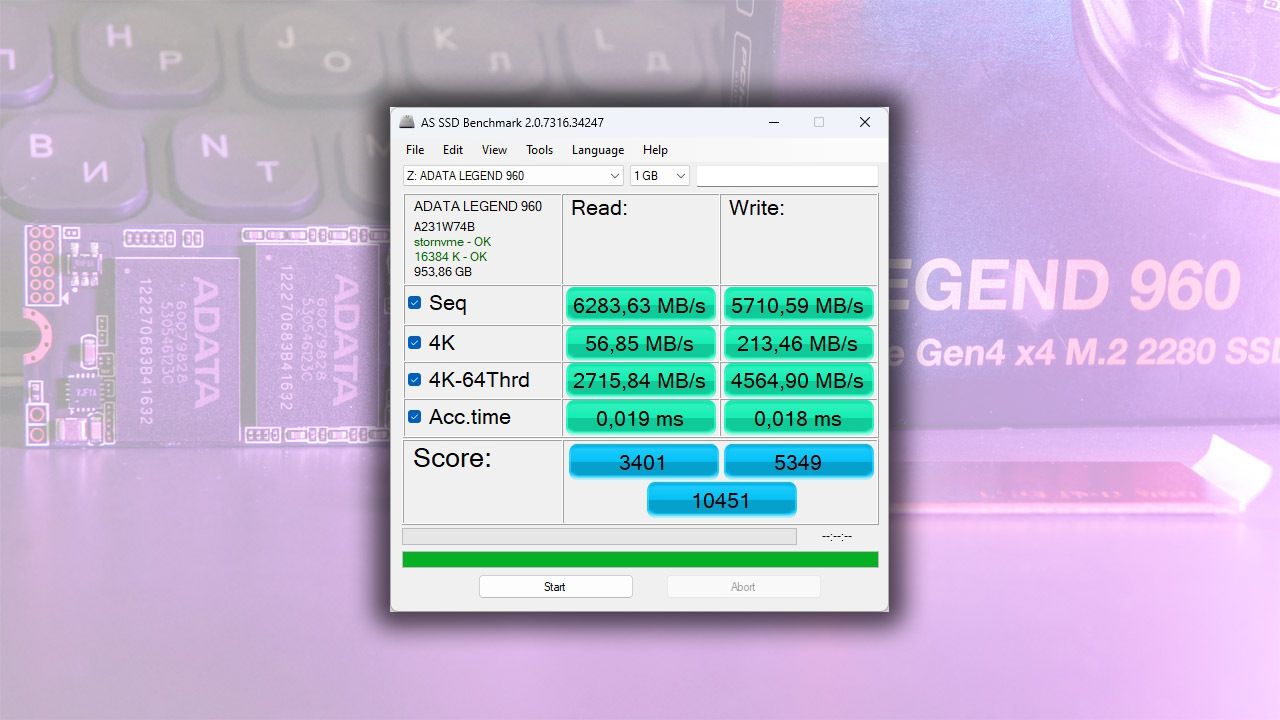
Task: Click the 4K read result 56,85 MB/s
Action: pyautogui.click(x=641, y=343)
